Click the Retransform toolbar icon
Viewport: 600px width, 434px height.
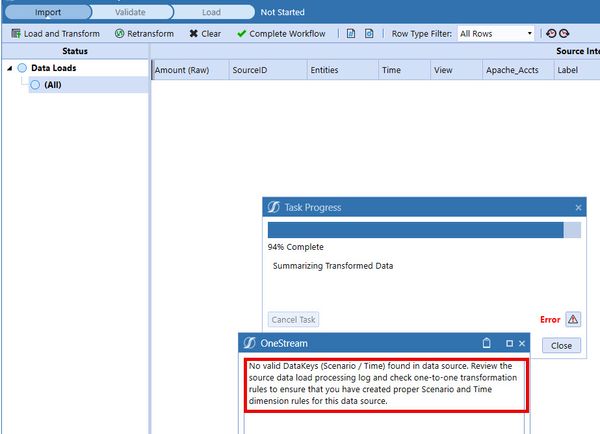[x=119, y=33]
